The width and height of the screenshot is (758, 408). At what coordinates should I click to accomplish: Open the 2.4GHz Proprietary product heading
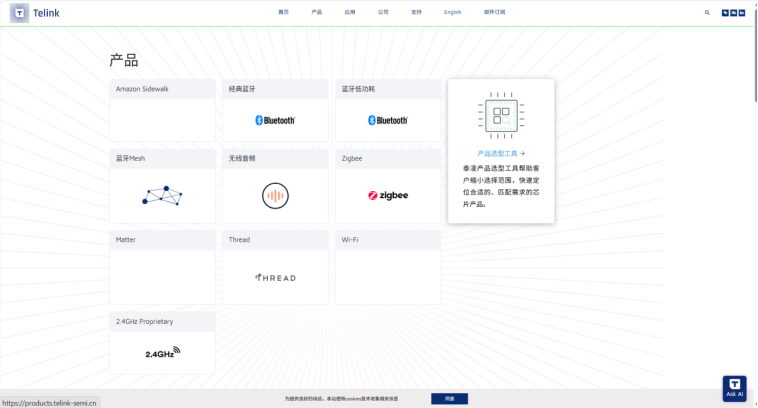[145, 321]
